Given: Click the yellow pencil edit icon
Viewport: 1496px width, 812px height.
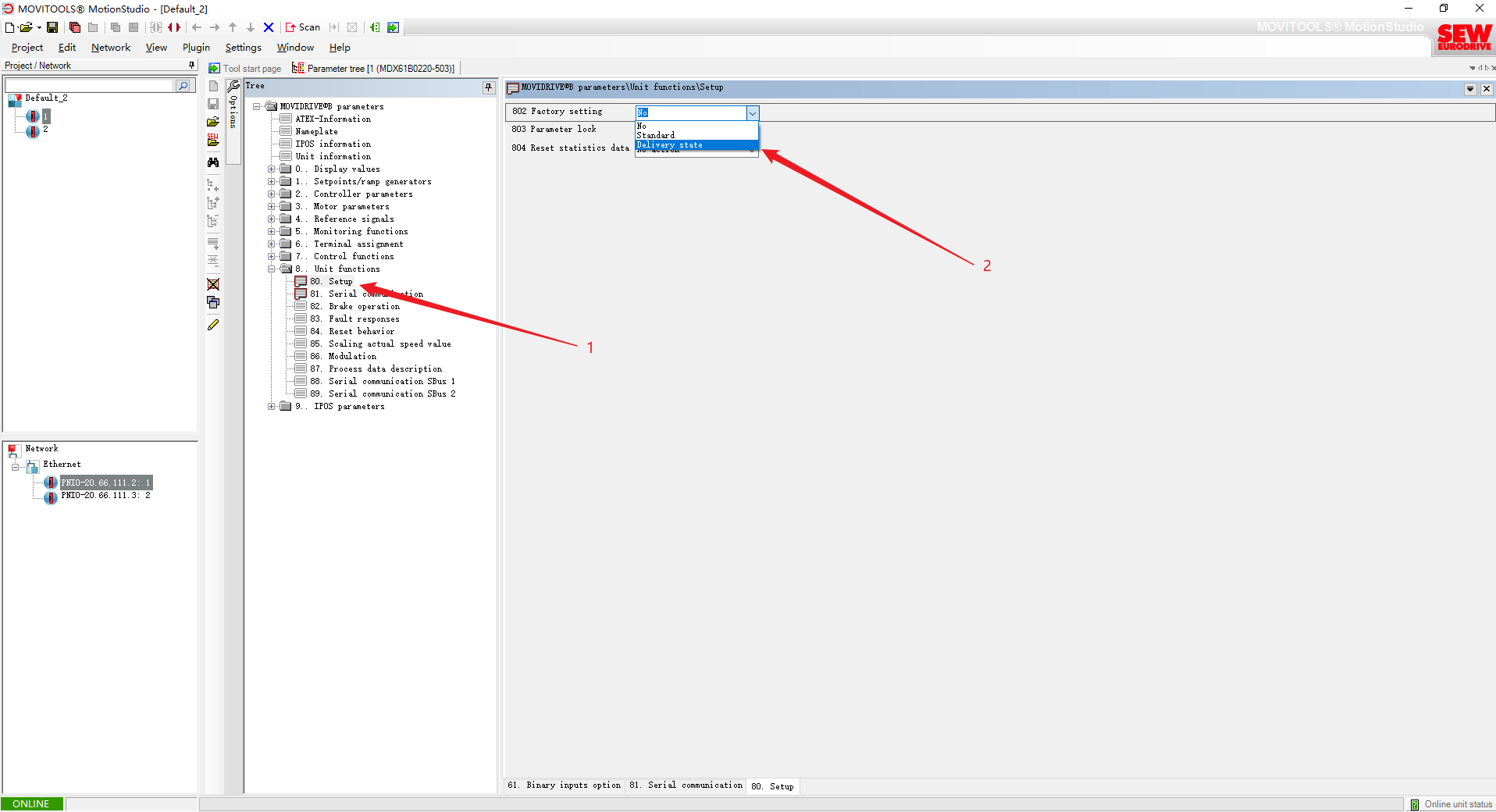Looking at the screenshot, I should [213, 325].
